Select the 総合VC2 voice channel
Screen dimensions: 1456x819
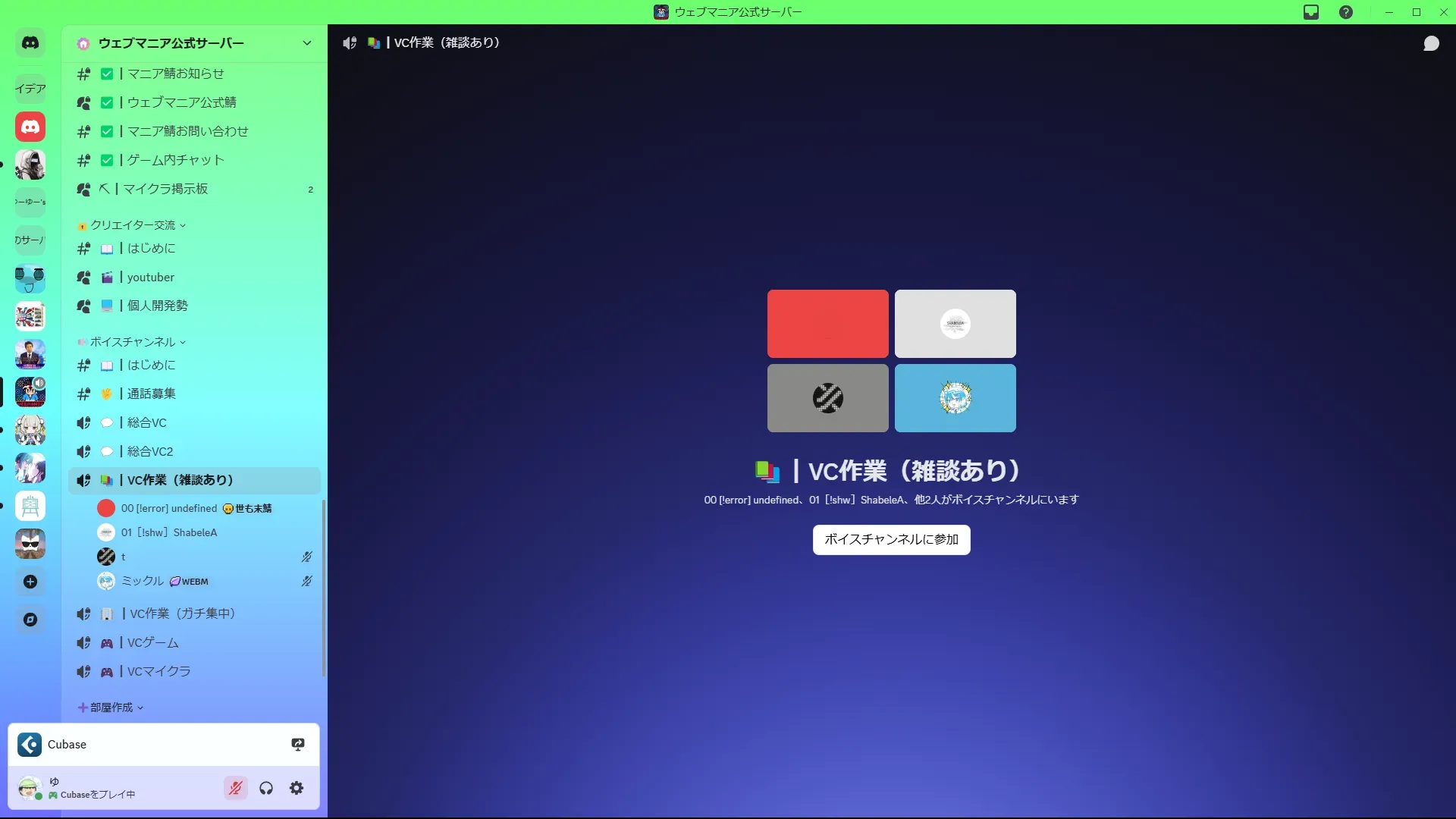150,451
